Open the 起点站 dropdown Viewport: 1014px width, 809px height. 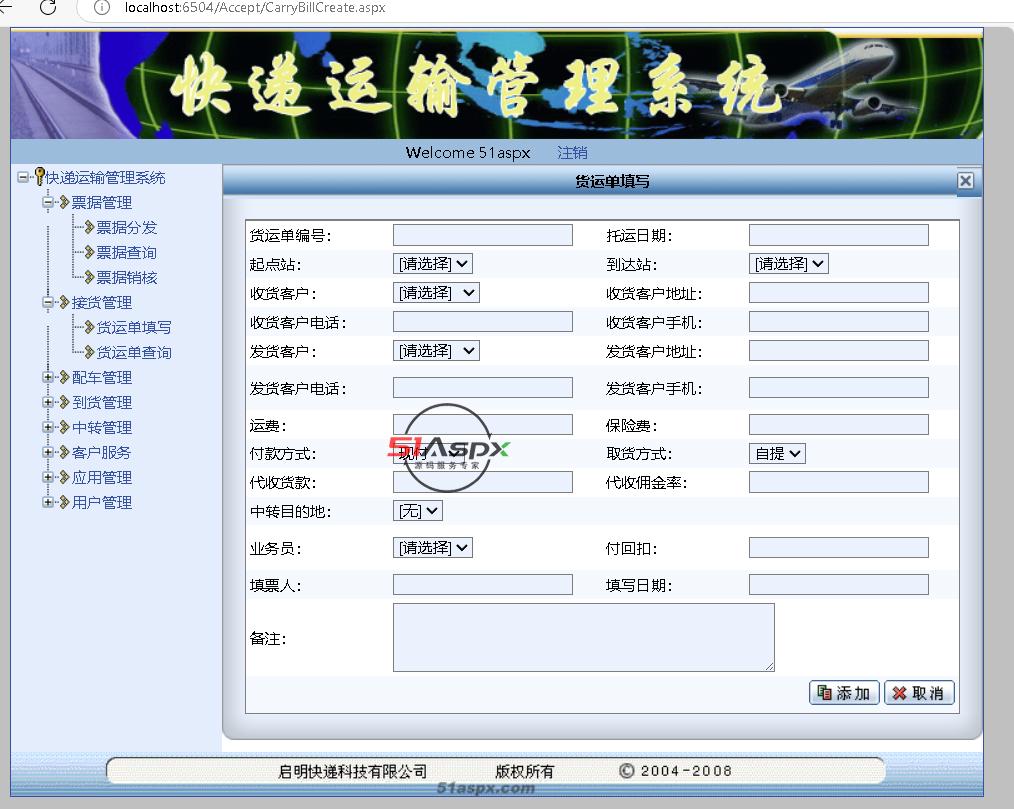point(433,264)
